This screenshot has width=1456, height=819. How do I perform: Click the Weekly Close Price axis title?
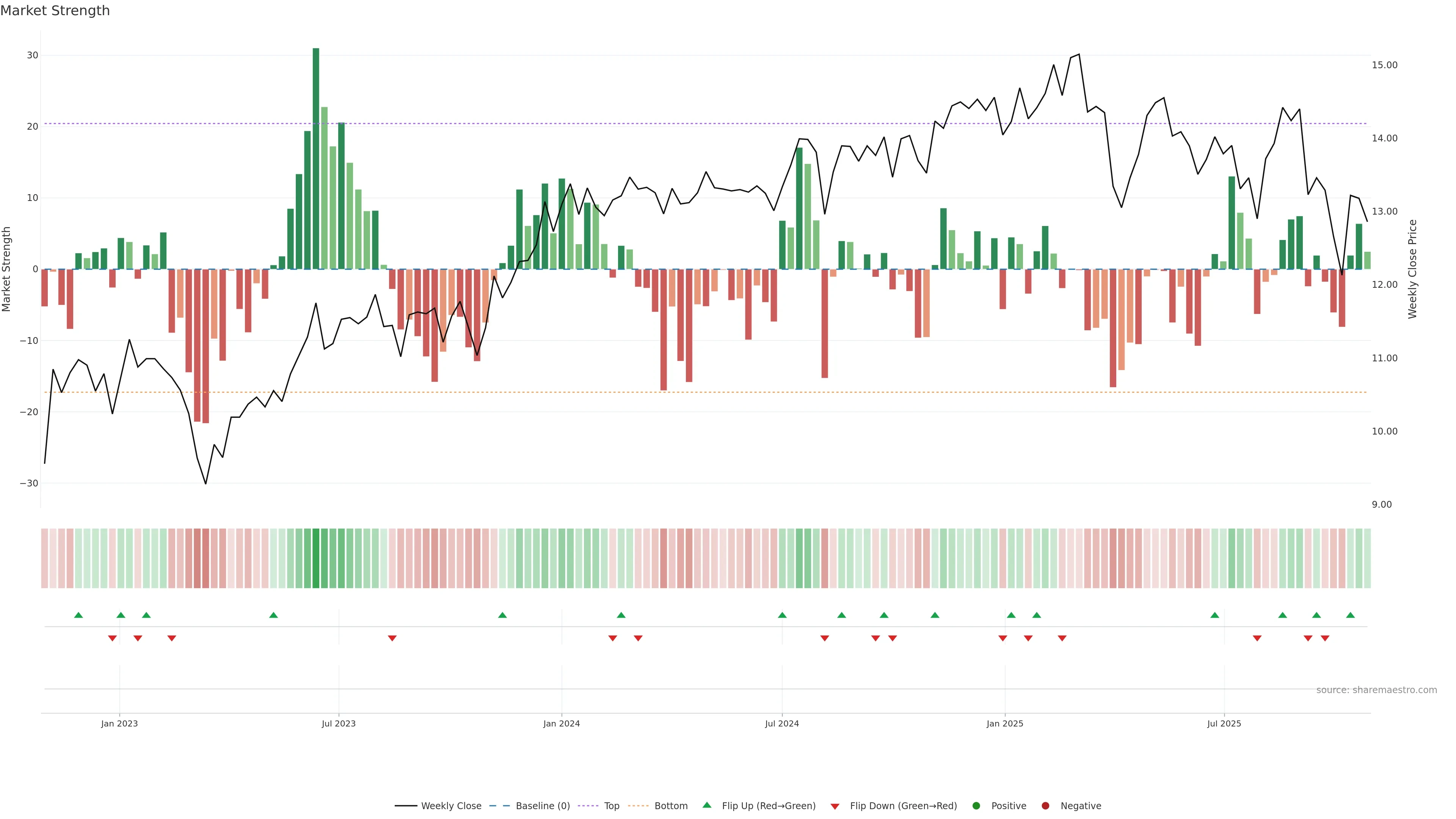tap(1413, 269)
